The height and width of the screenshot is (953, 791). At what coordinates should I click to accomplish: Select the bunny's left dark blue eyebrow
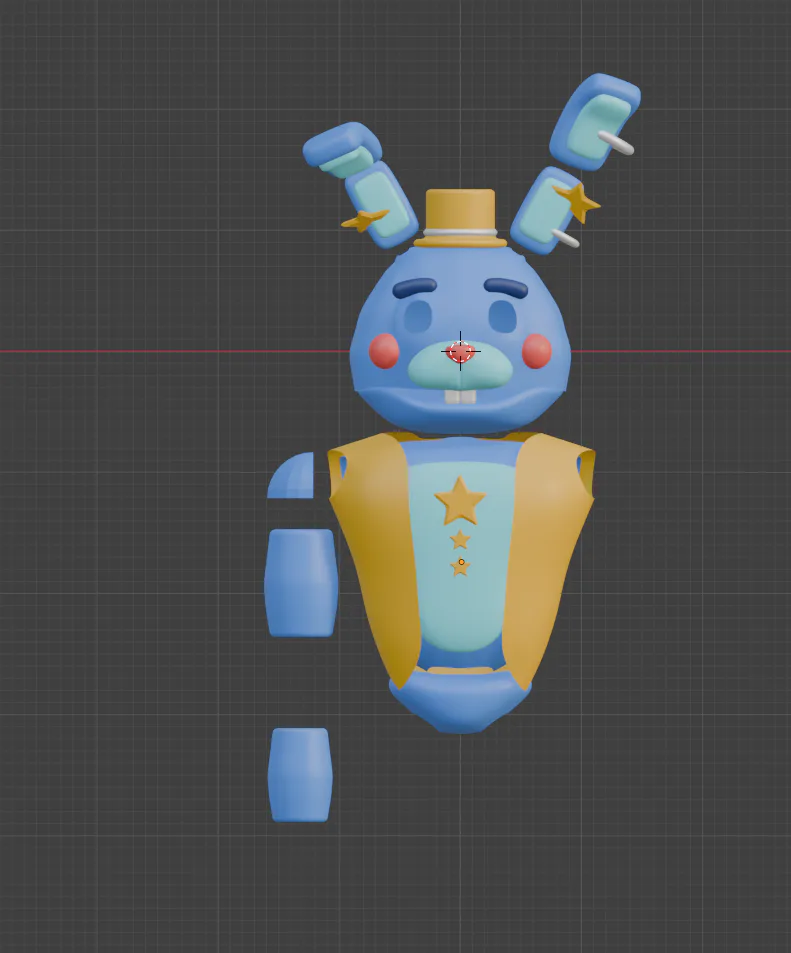point(415,287)
